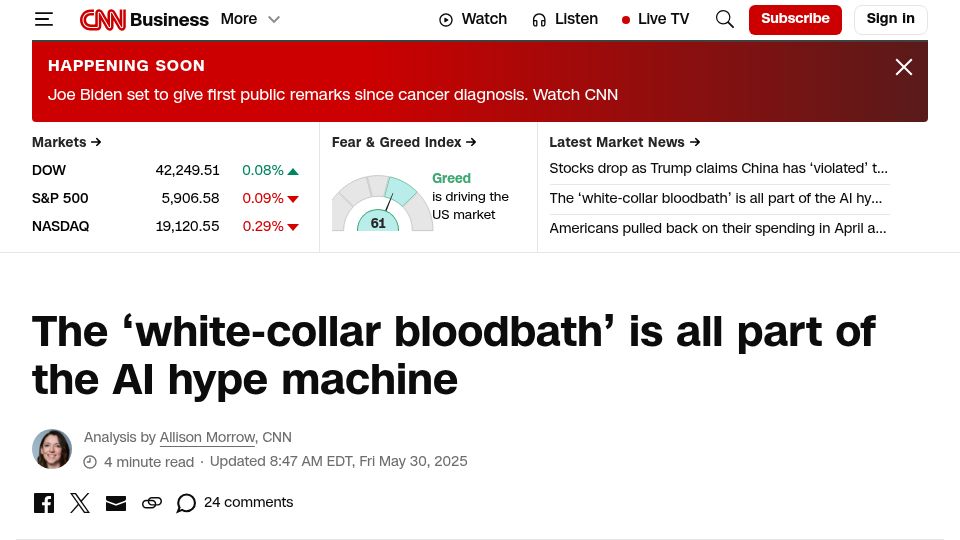Viewport: 960px width, 540px height.
Task: Open the Americans pulled back on spending story
Action: point(718,228)
